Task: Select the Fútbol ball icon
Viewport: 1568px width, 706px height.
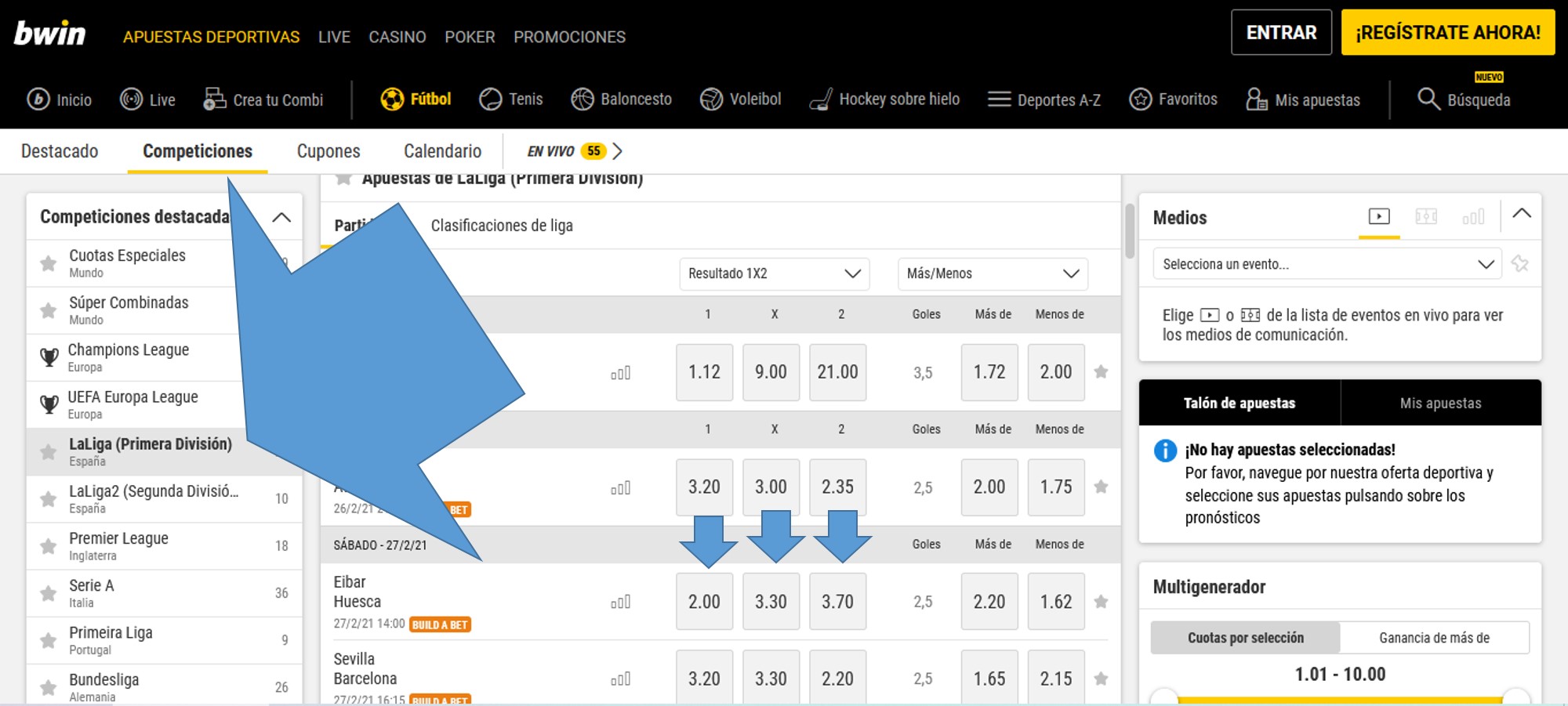Action: (x=392, y=100)
